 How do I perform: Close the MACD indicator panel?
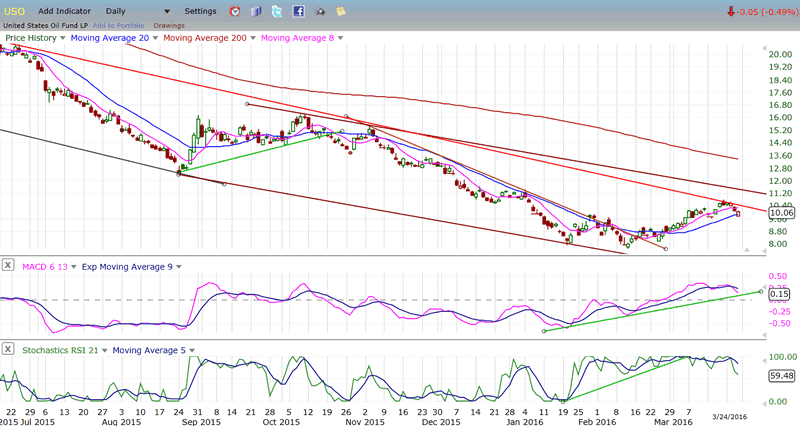coord(8,265)
